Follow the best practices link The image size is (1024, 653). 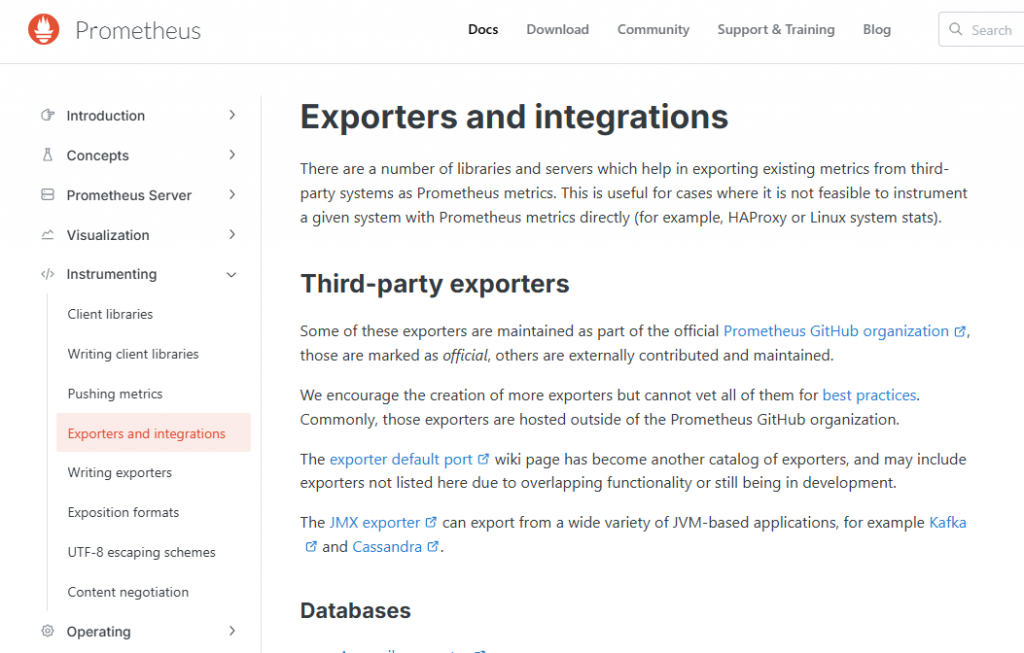tap(868, 395)
